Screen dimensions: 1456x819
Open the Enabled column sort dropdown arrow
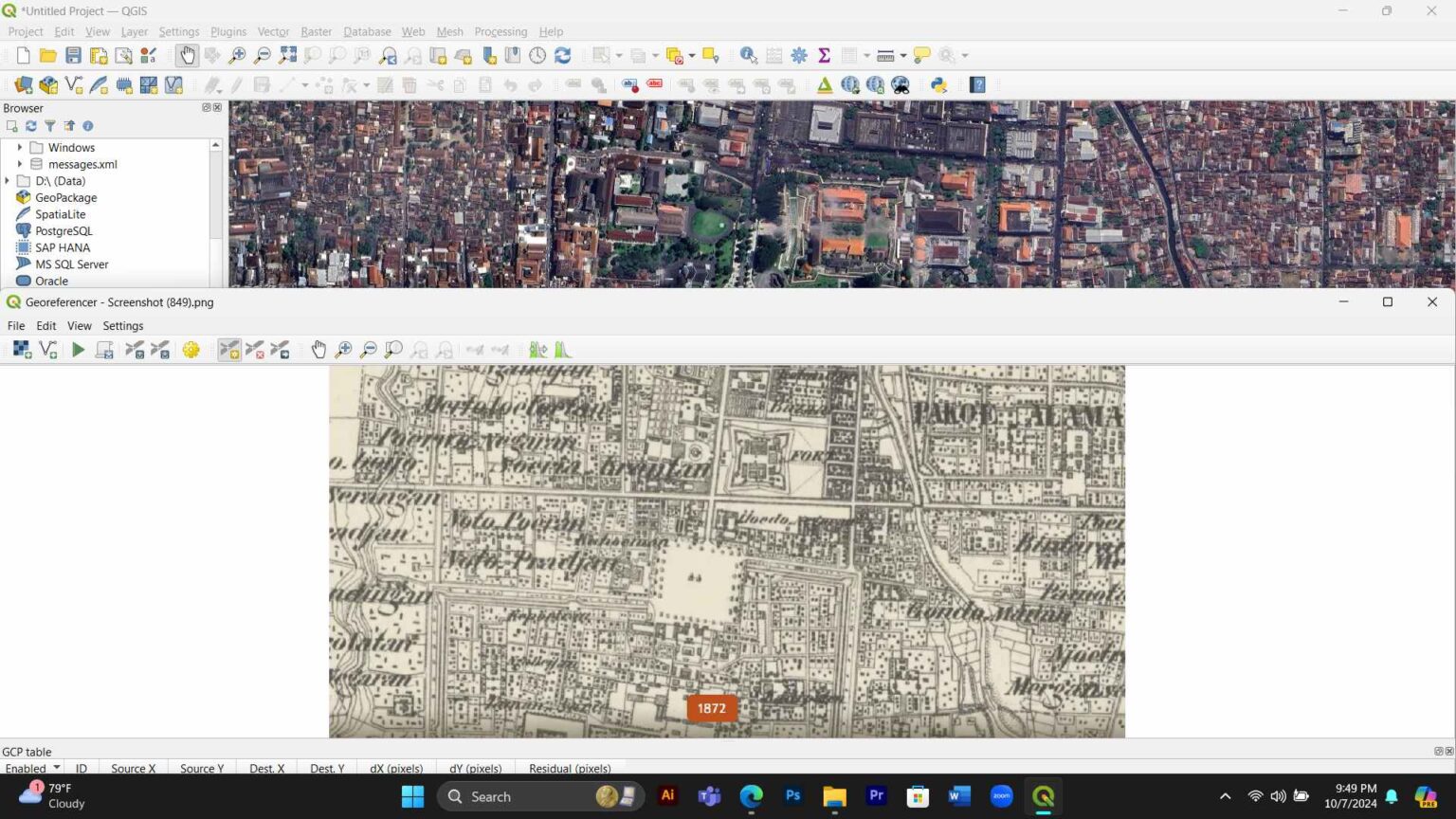pyautogui.click(x=57, y=768)
